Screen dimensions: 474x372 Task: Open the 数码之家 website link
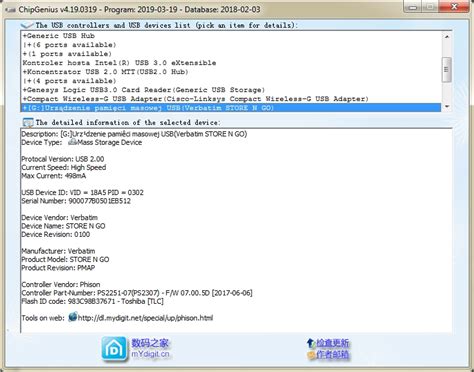point(150,343)
